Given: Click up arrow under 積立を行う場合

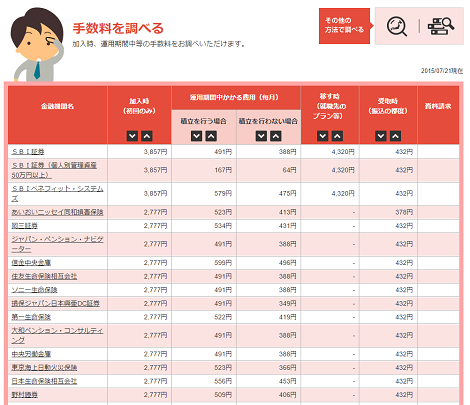Looking at the screenshot, I should tap(211, 136).
